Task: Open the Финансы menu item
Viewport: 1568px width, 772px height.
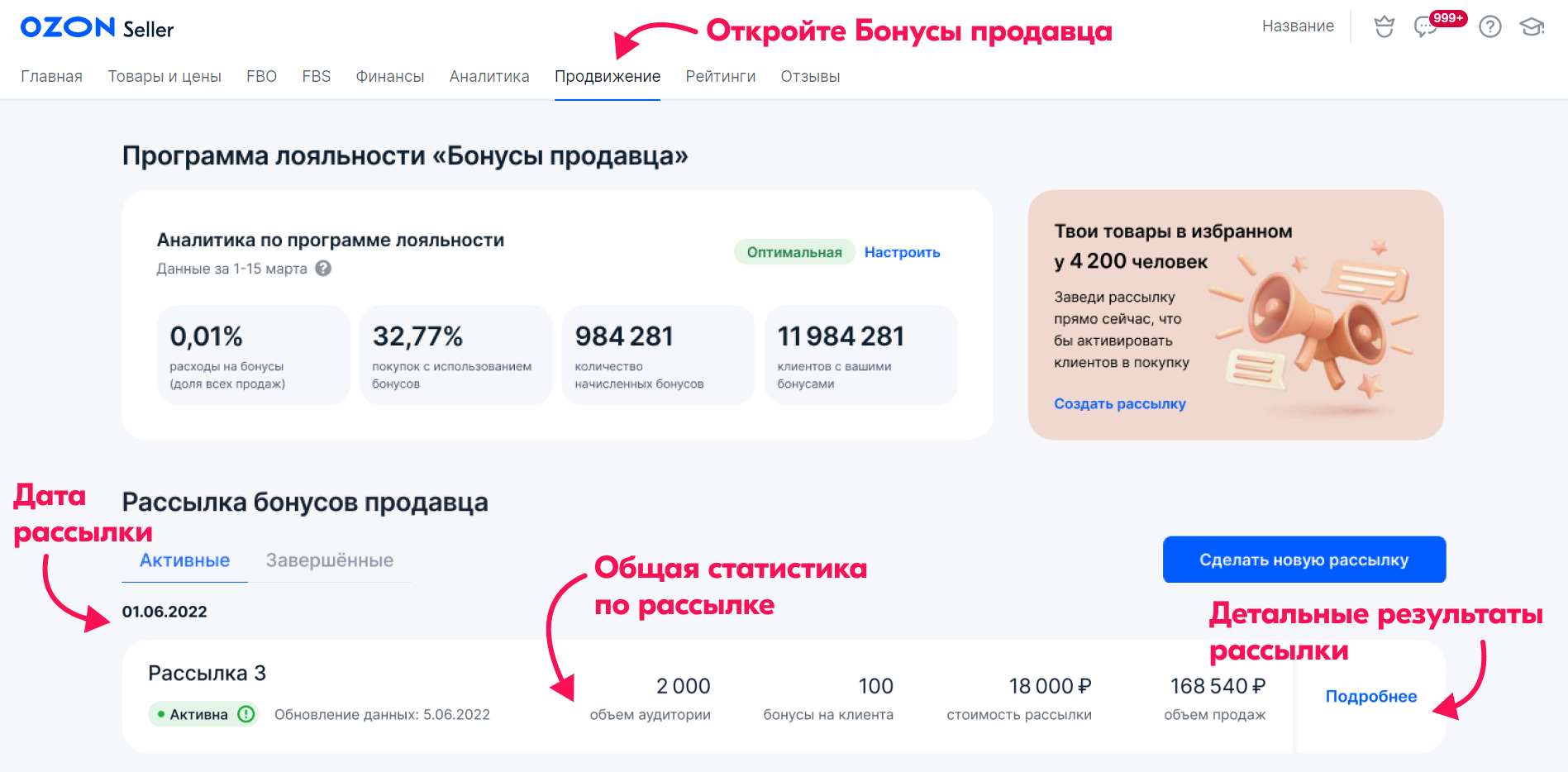Action: pos(390,76)
